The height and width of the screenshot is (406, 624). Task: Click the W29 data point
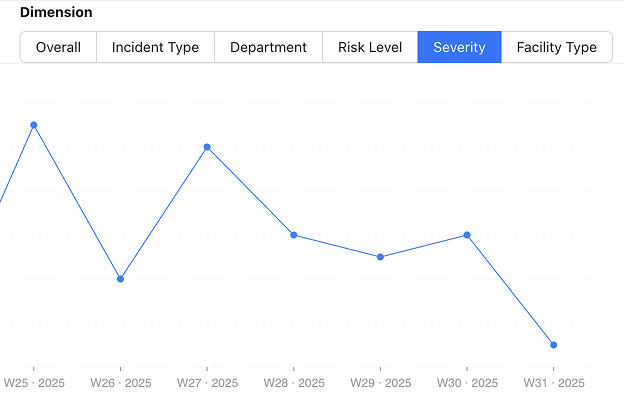[381, 257]
